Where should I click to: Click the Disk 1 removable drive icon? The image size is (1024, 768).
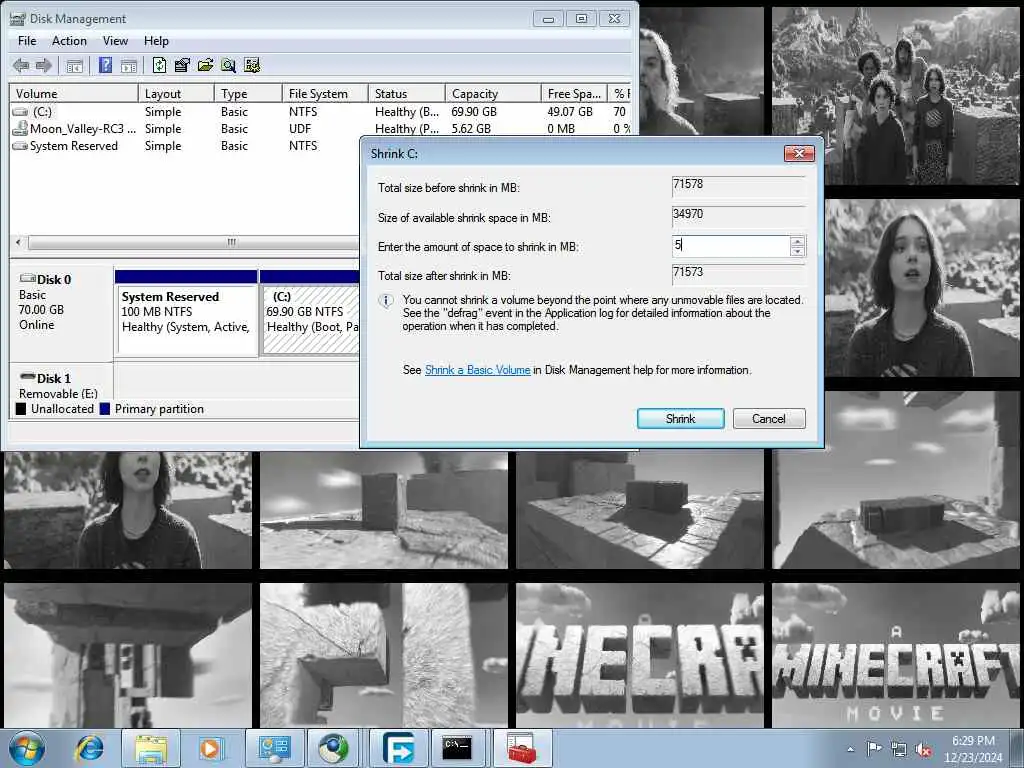tap(27, 377)
